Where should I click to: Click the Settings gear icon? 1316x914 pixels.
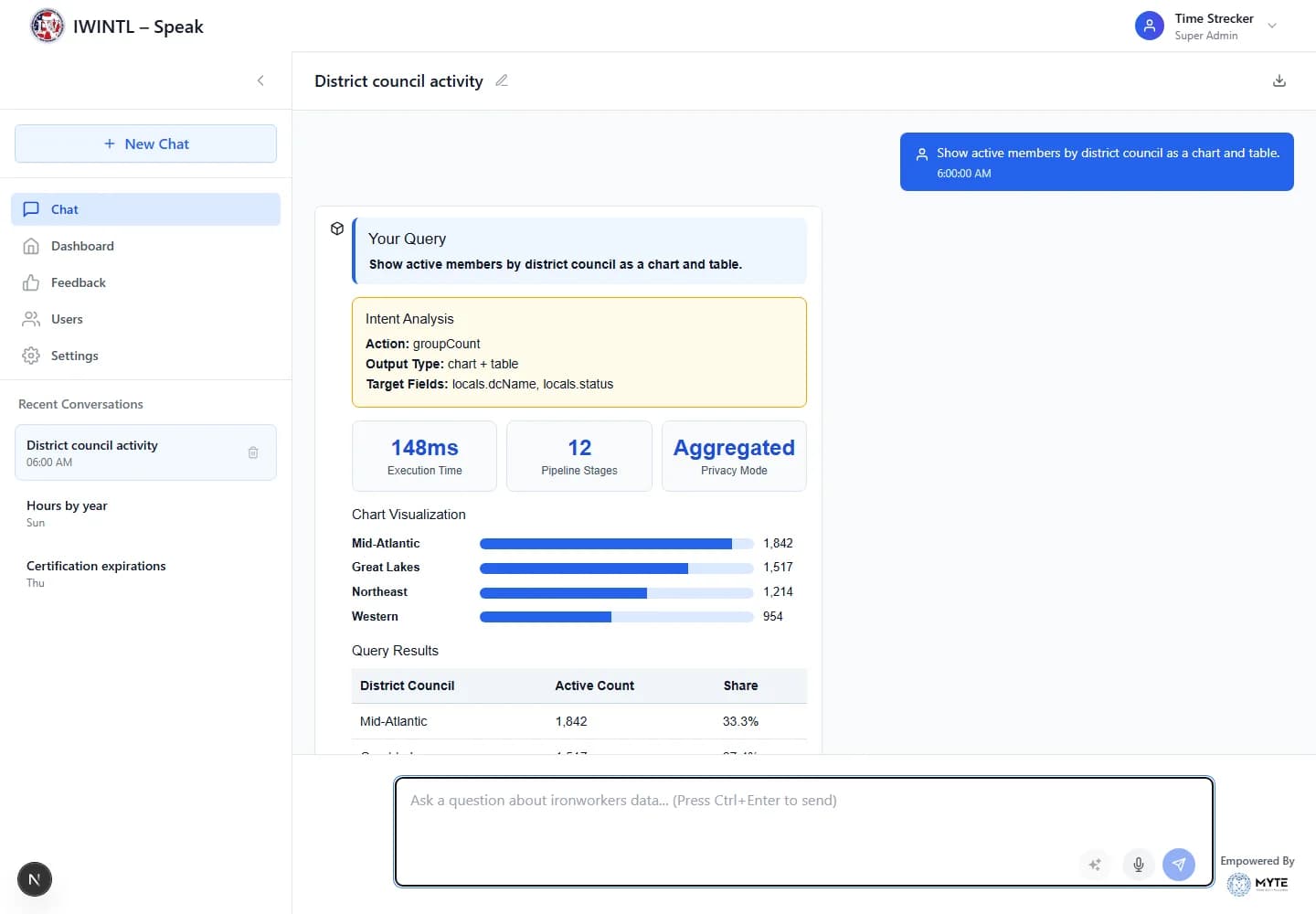[x=31, y=356]
